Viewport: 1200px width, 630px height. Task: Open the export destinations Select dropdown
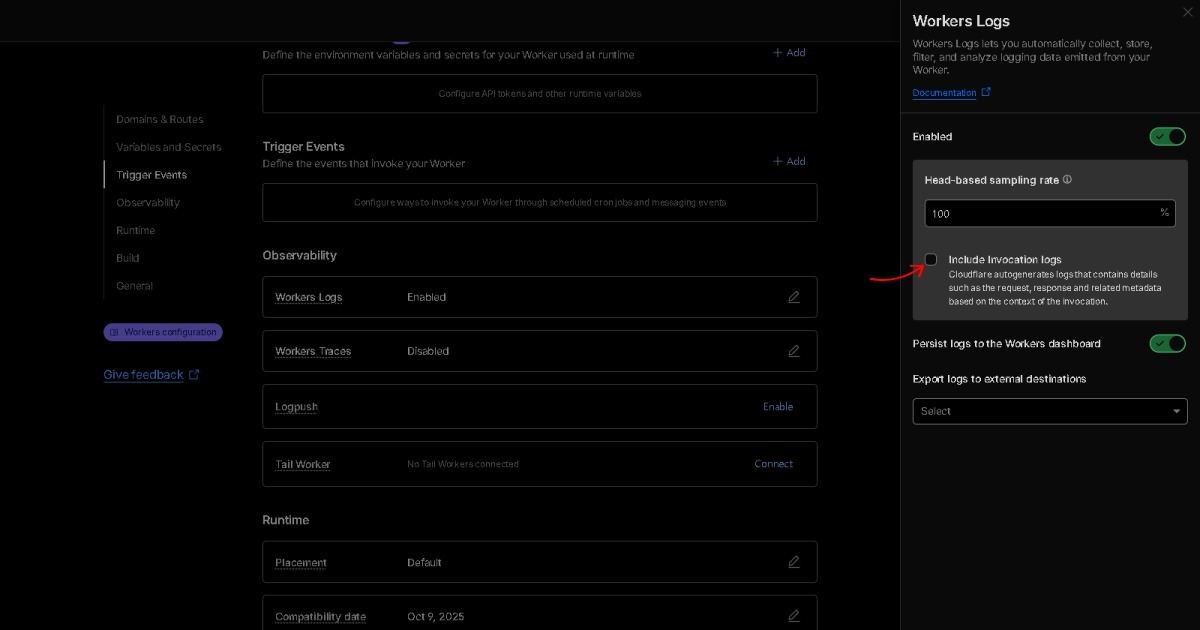pos(1049,411)
